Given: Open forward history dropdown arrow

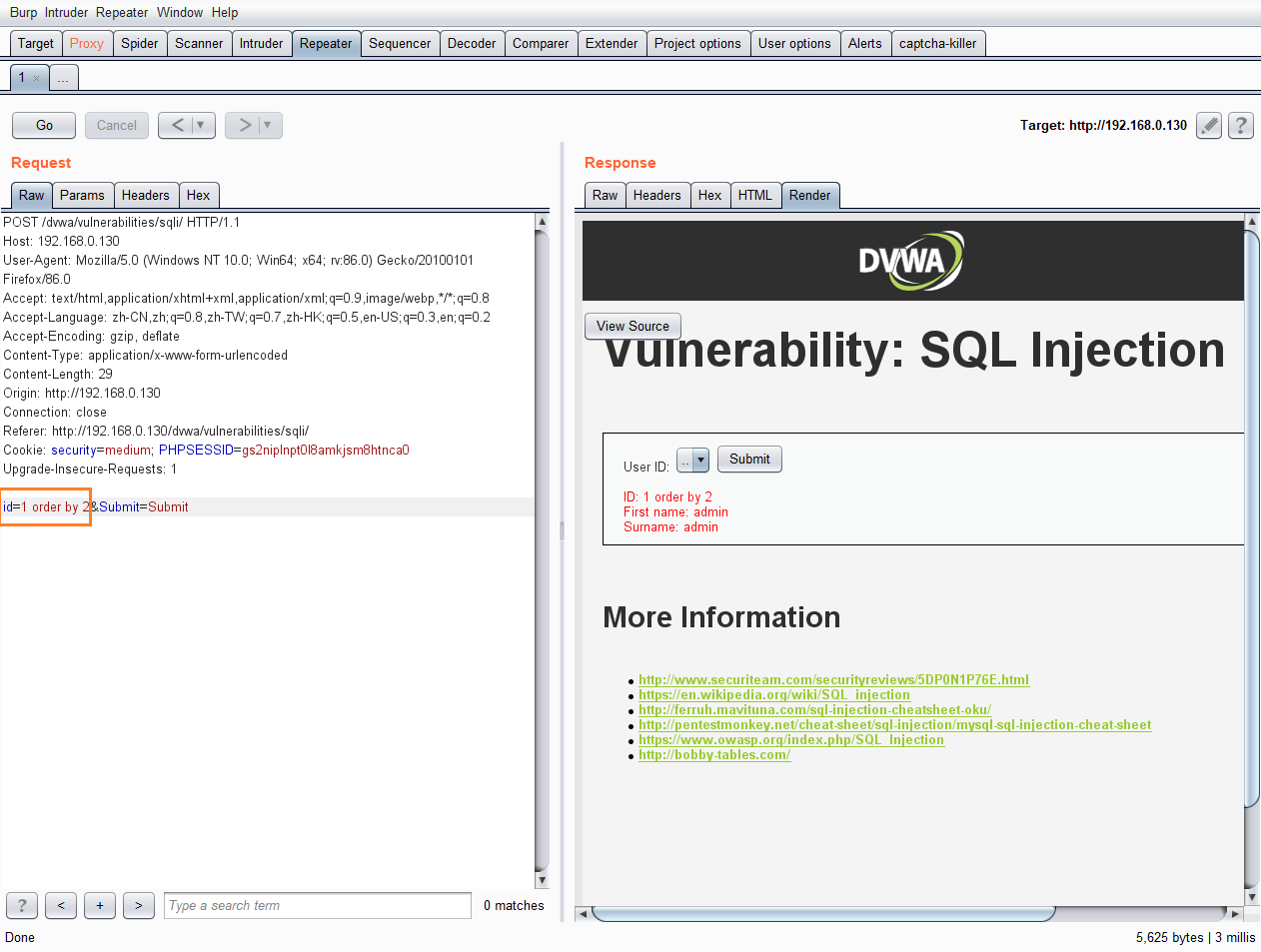Looking at the screenshot, I should pyautogui.click(x=268, y=125).
